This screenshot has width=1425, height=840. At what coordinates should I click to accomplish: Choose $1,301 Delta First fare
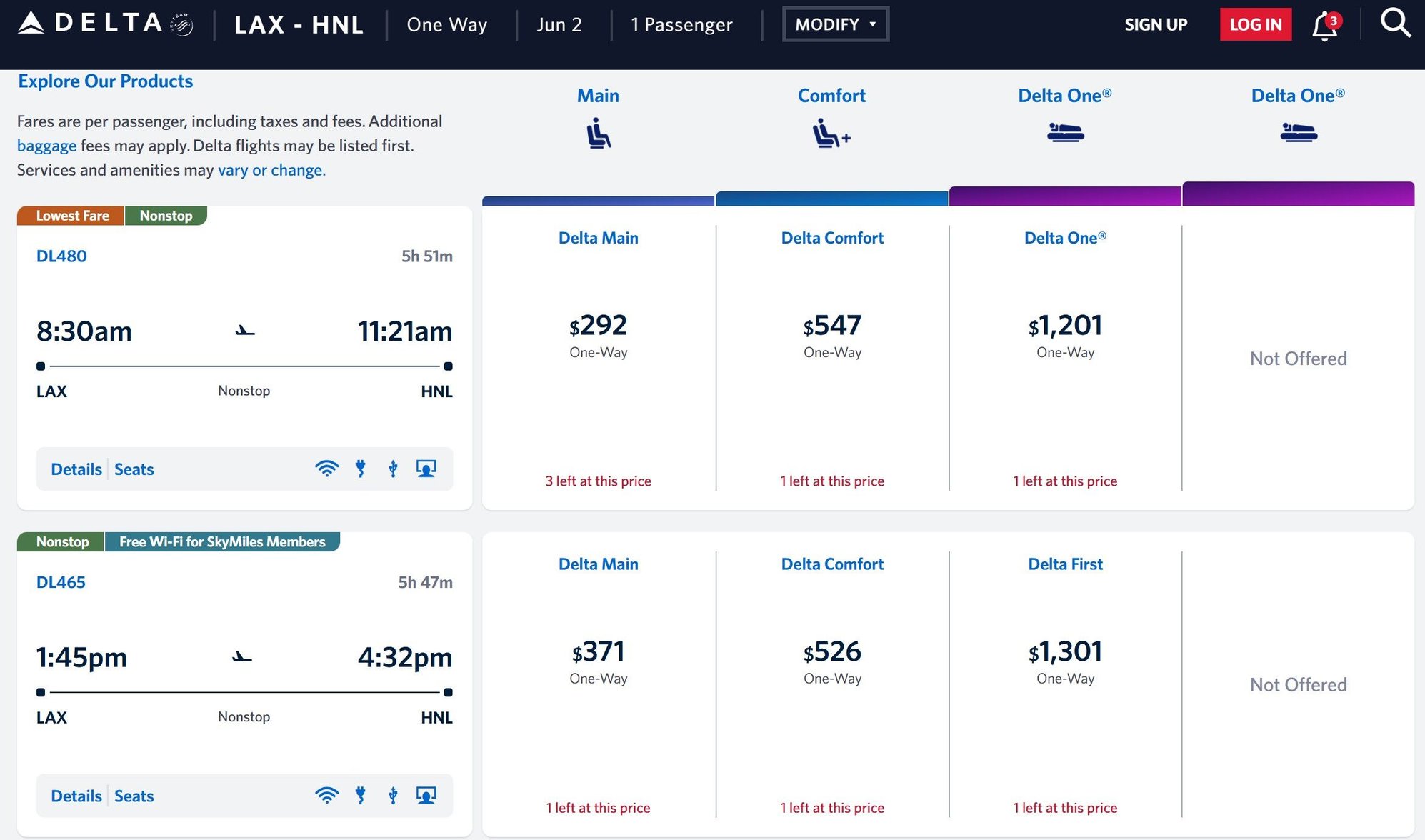click(x=1064, y=652)
